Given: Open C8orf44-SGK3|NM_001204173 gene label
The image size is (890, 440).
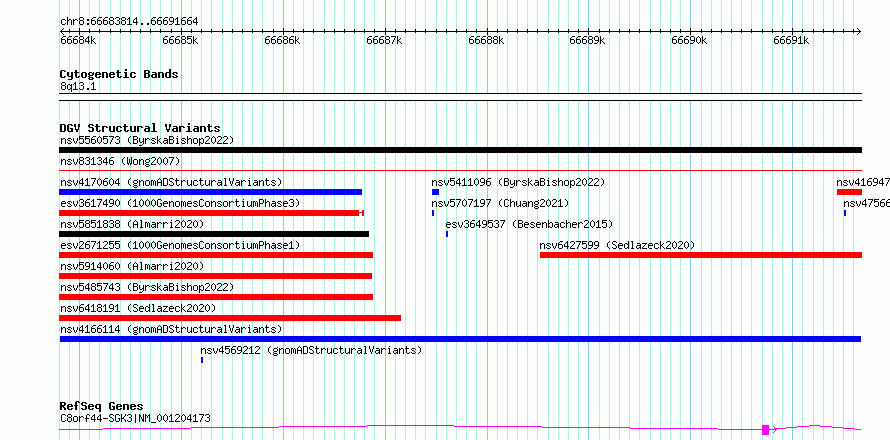Looking at the screenshot, I should pos(135,418).
